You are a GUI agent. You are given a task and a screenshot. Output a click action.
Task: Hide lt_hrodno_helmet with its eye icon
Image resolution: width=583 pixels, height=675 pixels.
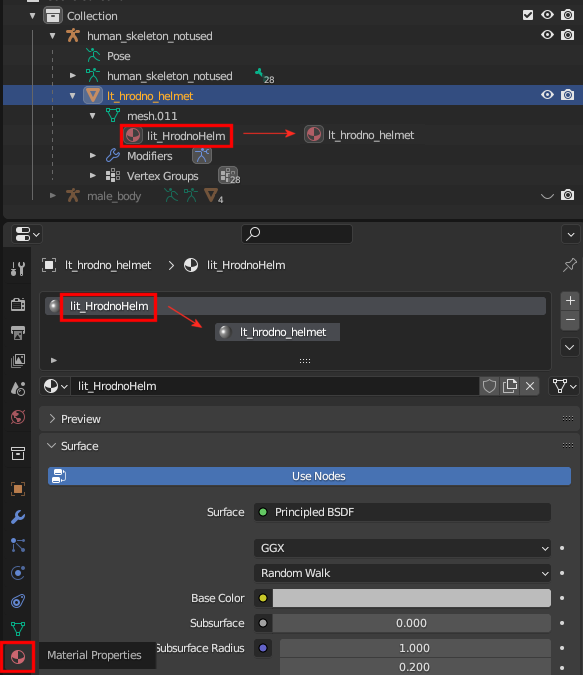click(547, 95)
